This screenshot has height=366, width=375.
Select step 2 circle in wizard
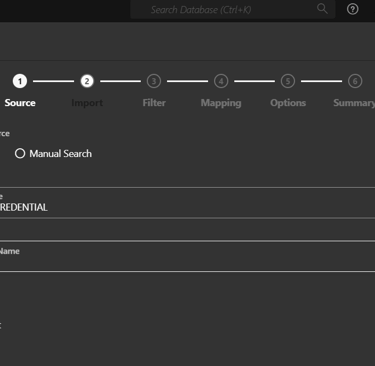coord(87,81)
